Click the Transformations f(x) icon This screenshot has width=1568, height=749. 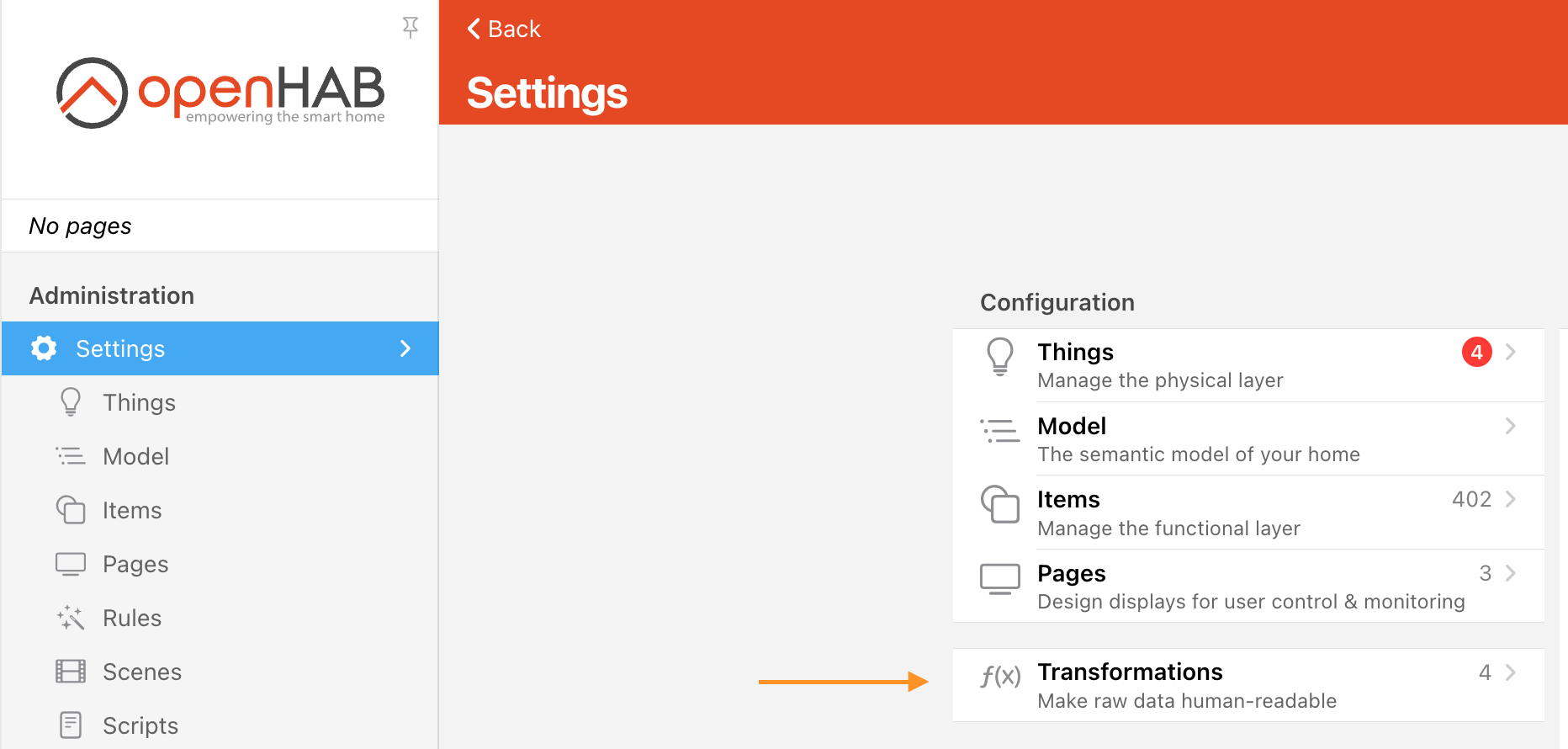pyautogui.click(x=1000, y=676)
